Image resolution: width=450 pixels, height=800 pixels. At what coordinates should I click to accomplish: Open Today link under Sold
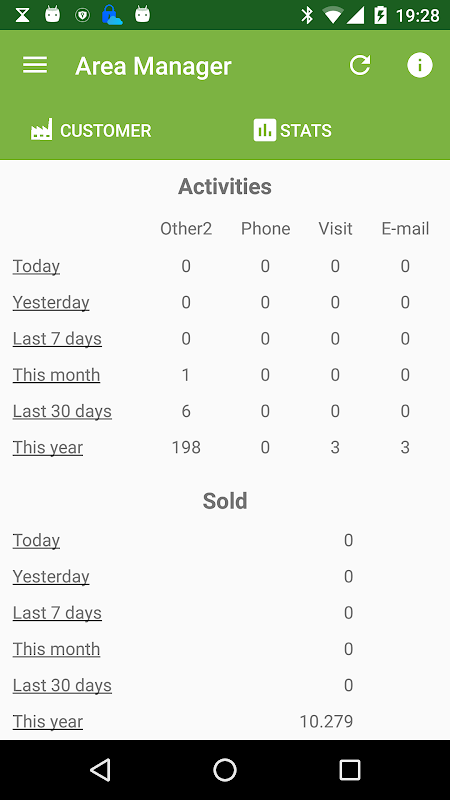36,540
